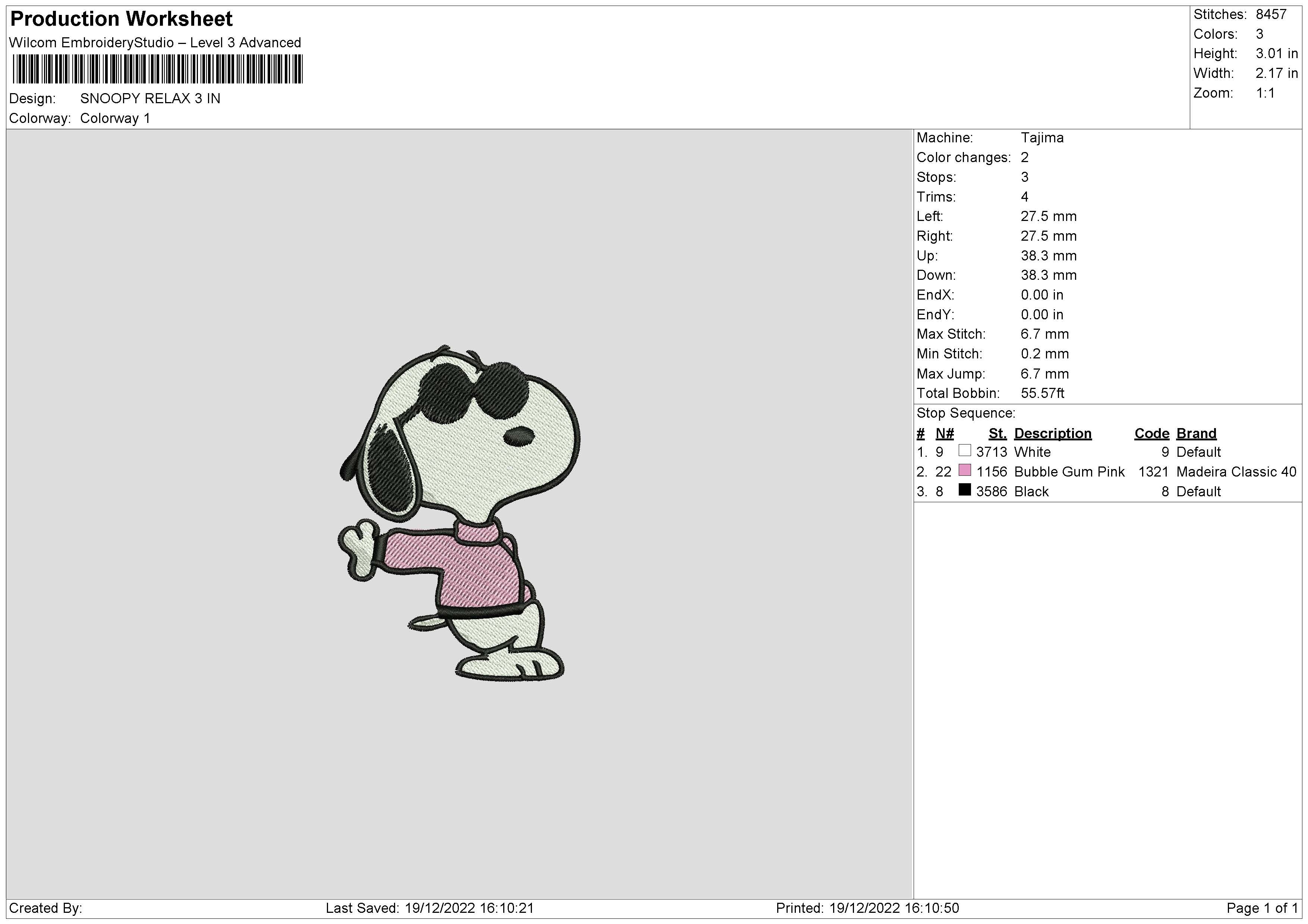Image resolution: width=1308 pixels, height=924 pixels.
Task: Click the 'Madeira Classic 40' brand cell
Action: (x=1236, y=472)
